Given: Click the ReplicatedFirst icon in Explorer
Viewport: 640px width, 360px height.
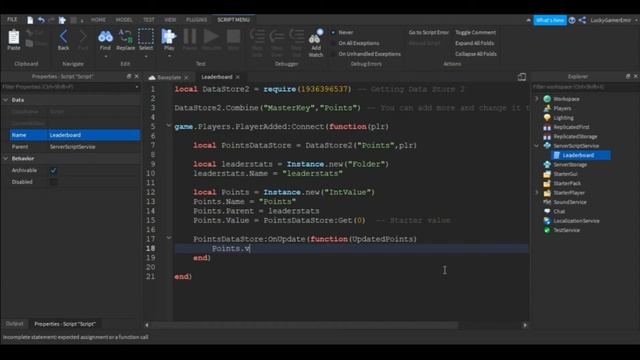Looking at the screenshot, I should [x=547, y=127].
